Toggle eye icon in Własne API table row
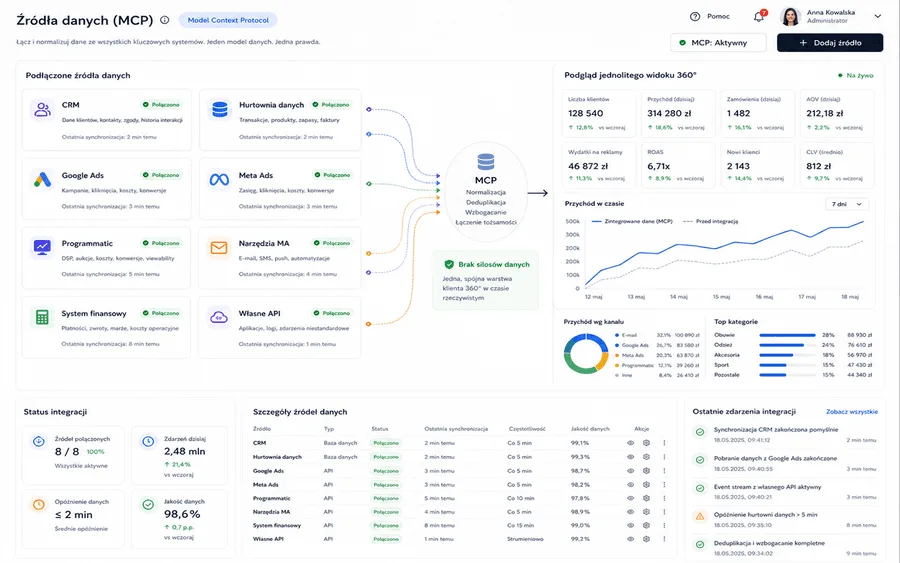 [630, 539]
